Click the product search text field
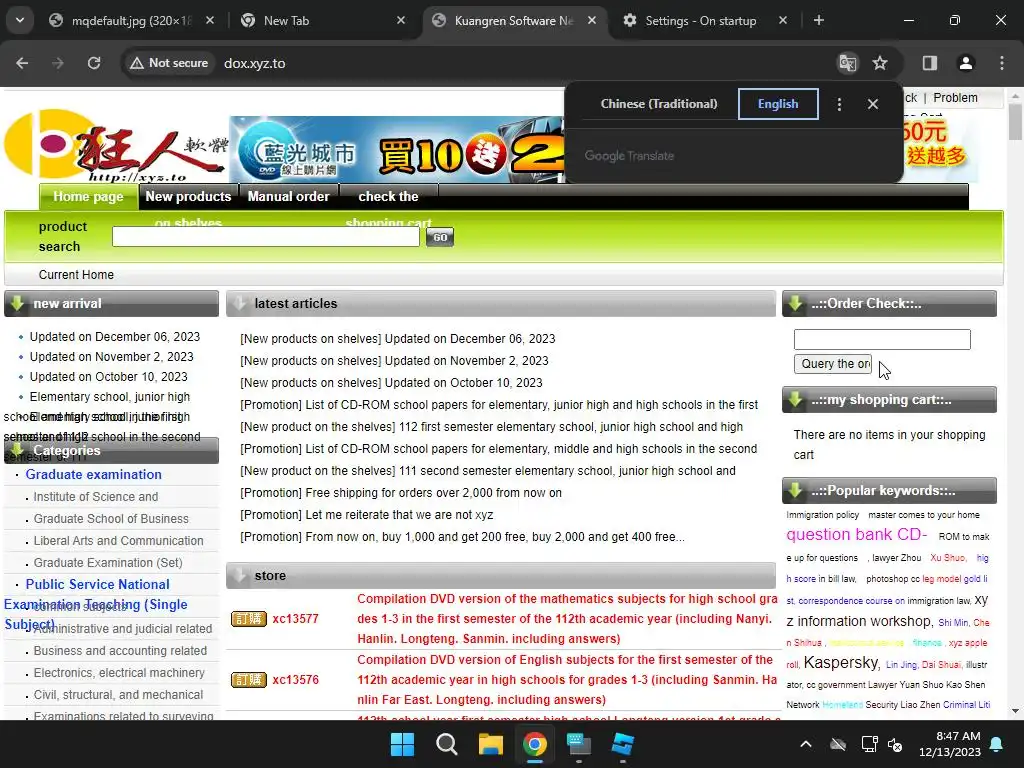1024x768 pixels. pos(266,237)
